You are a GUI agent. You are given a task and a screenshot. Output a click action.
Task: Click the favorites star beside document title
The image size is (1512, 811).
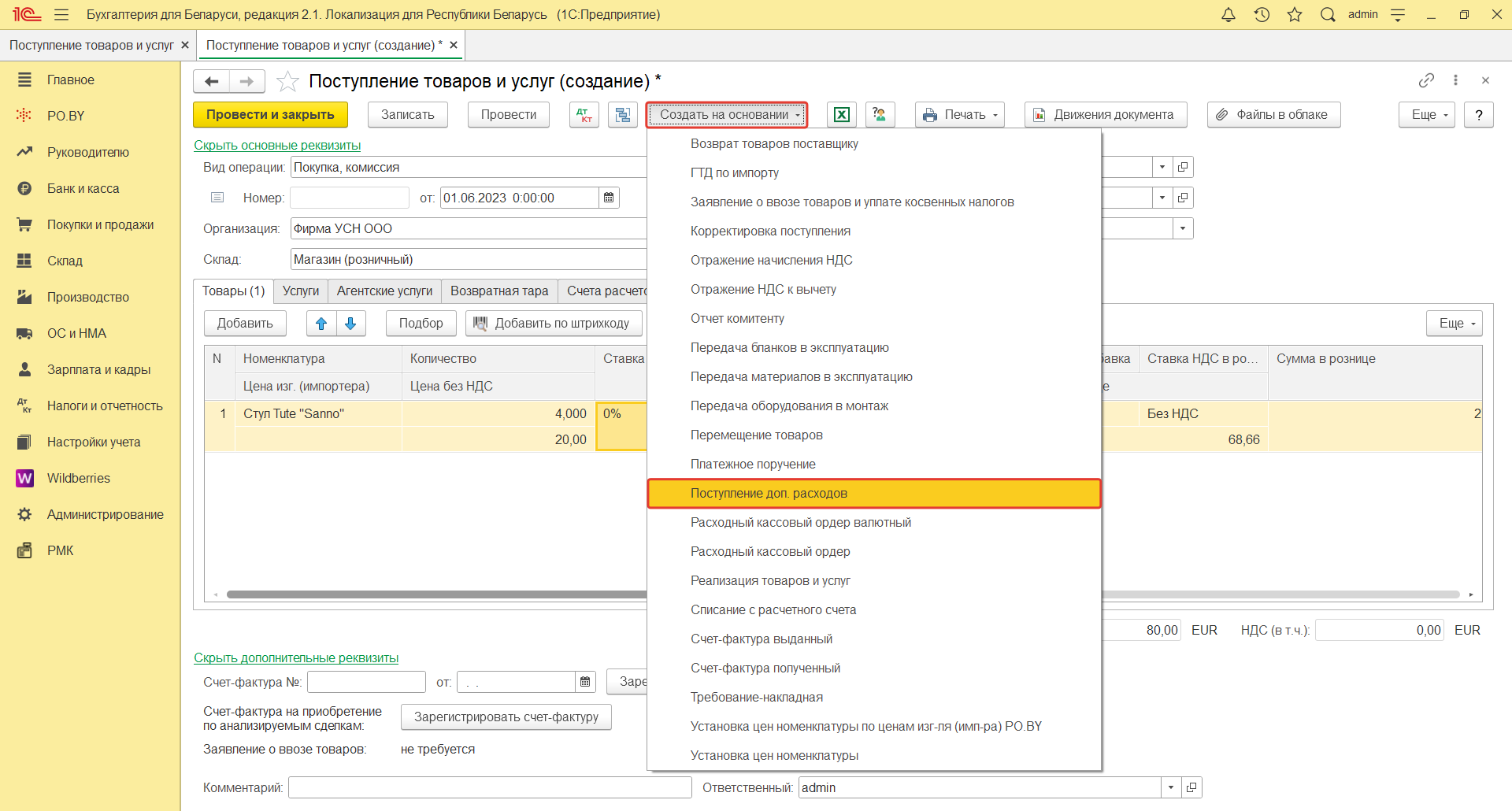click(x=287, y=81)
